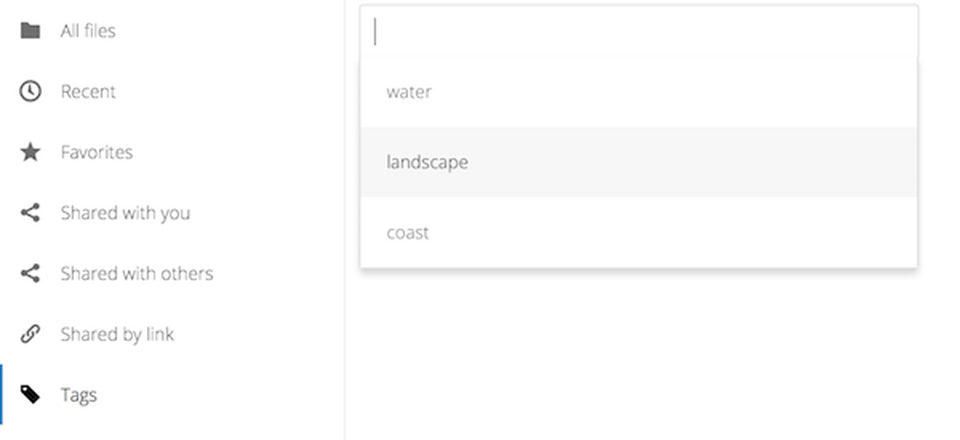Screen dimensions: 960x440
Task: Click the folder icon beside All files
Action: click(x=30, y=31)
